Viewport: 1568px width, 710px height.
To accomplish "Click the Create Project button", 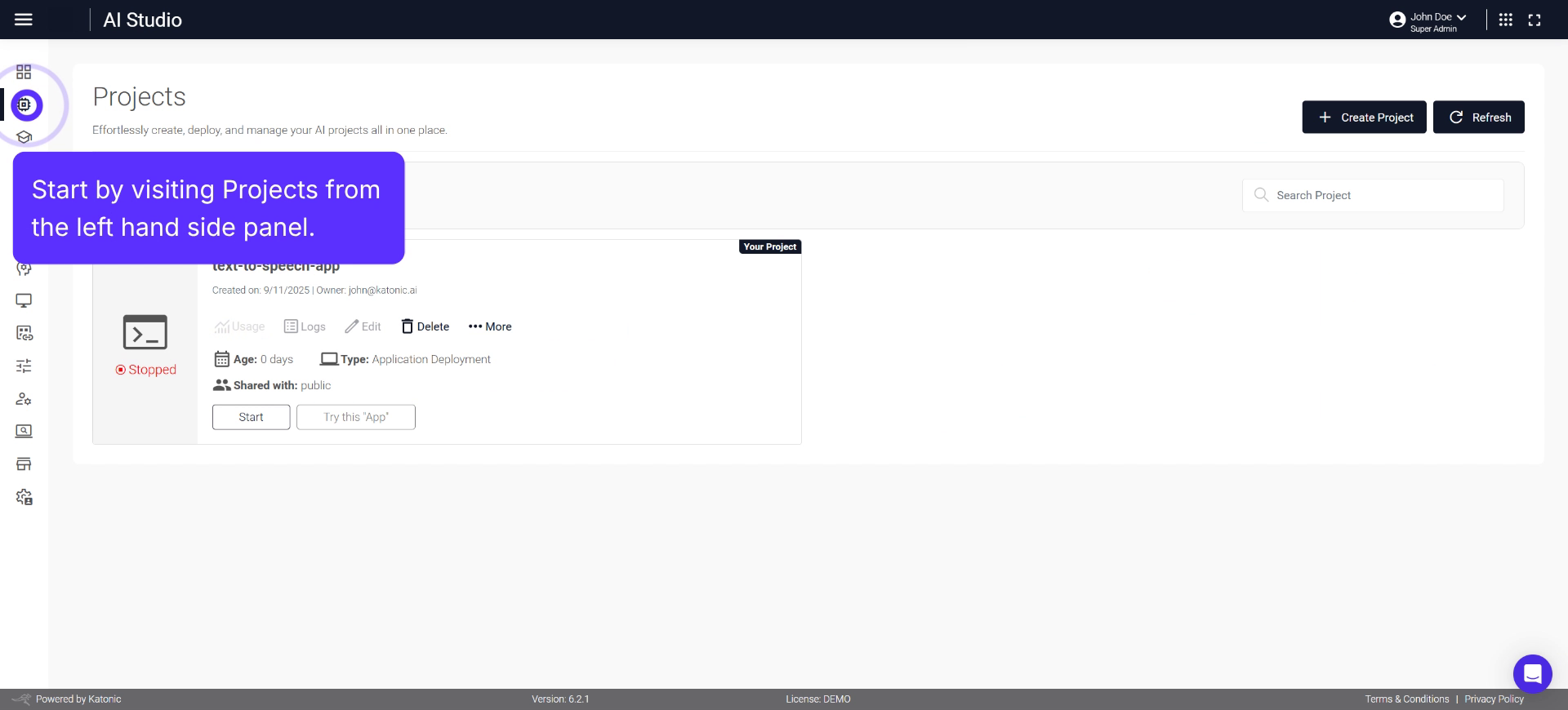I will pyautogui.click(x=1364, y=118).
